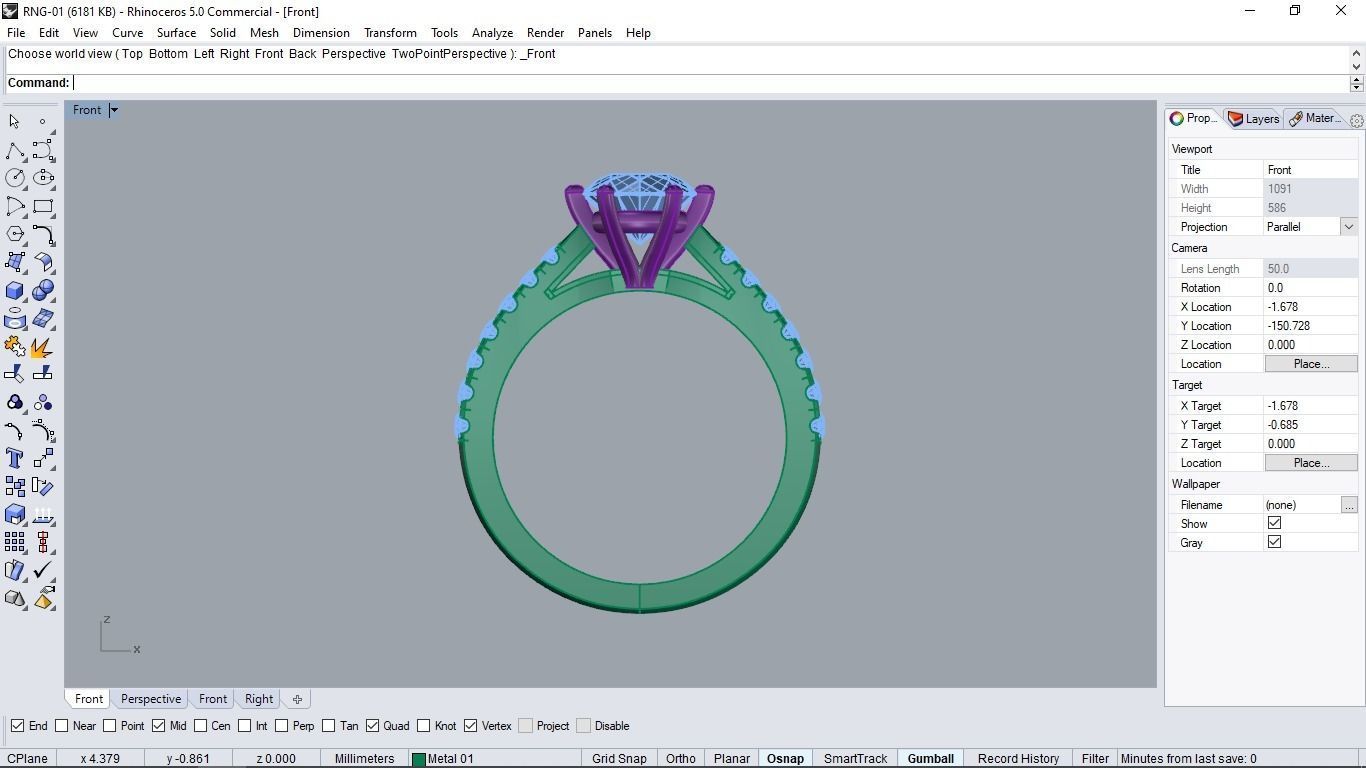Image resolution: width=1366 pixels, height=768 pixels.
Task: Click the green Metal 01 layer color swatch
Action: point(419,759)
